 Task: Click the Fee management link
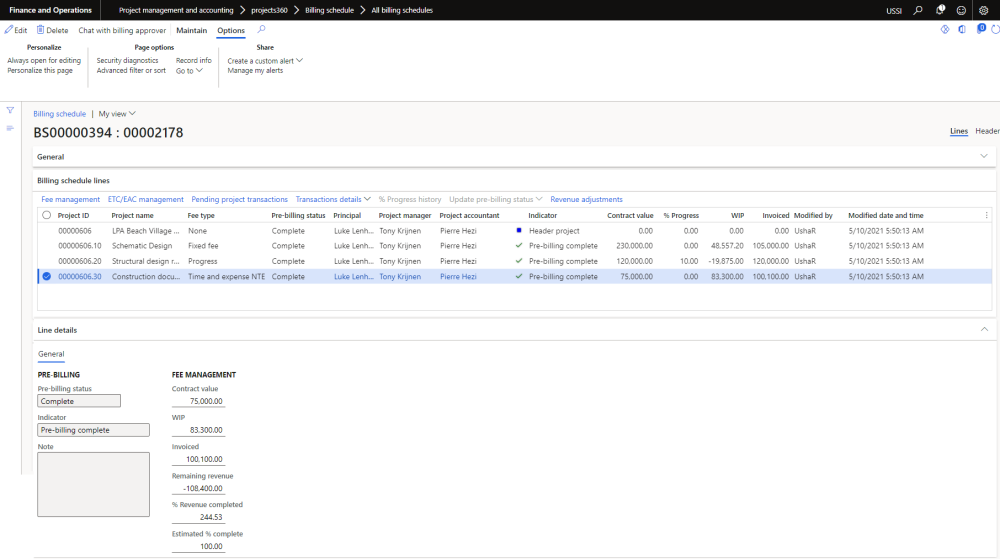[70, 199]
